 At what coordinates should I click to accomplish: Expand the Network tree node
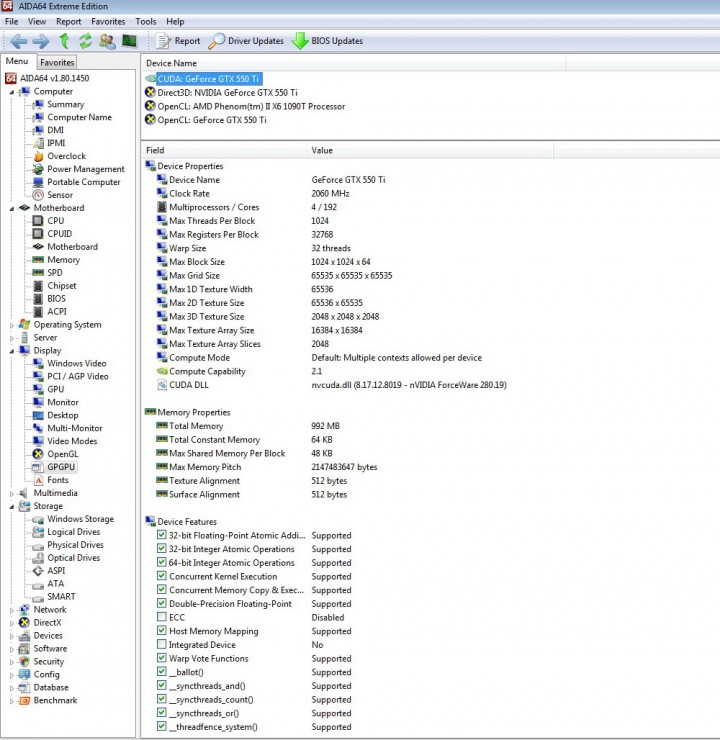coord(12,610)
